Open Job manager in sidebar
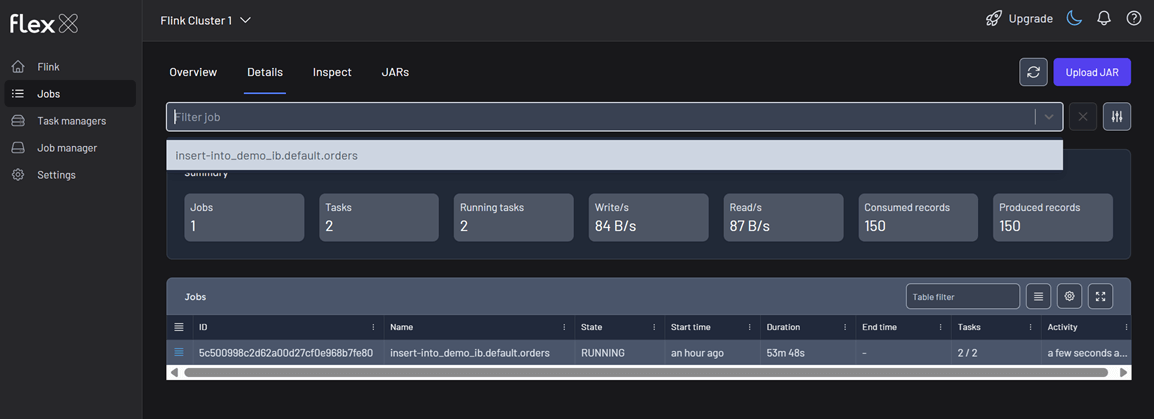The image size is (1154, 419). point(70,148)
